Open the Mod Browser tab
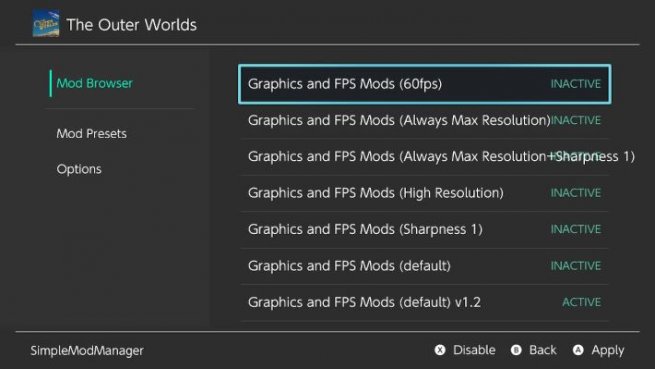655x369 pixels. 94,83
